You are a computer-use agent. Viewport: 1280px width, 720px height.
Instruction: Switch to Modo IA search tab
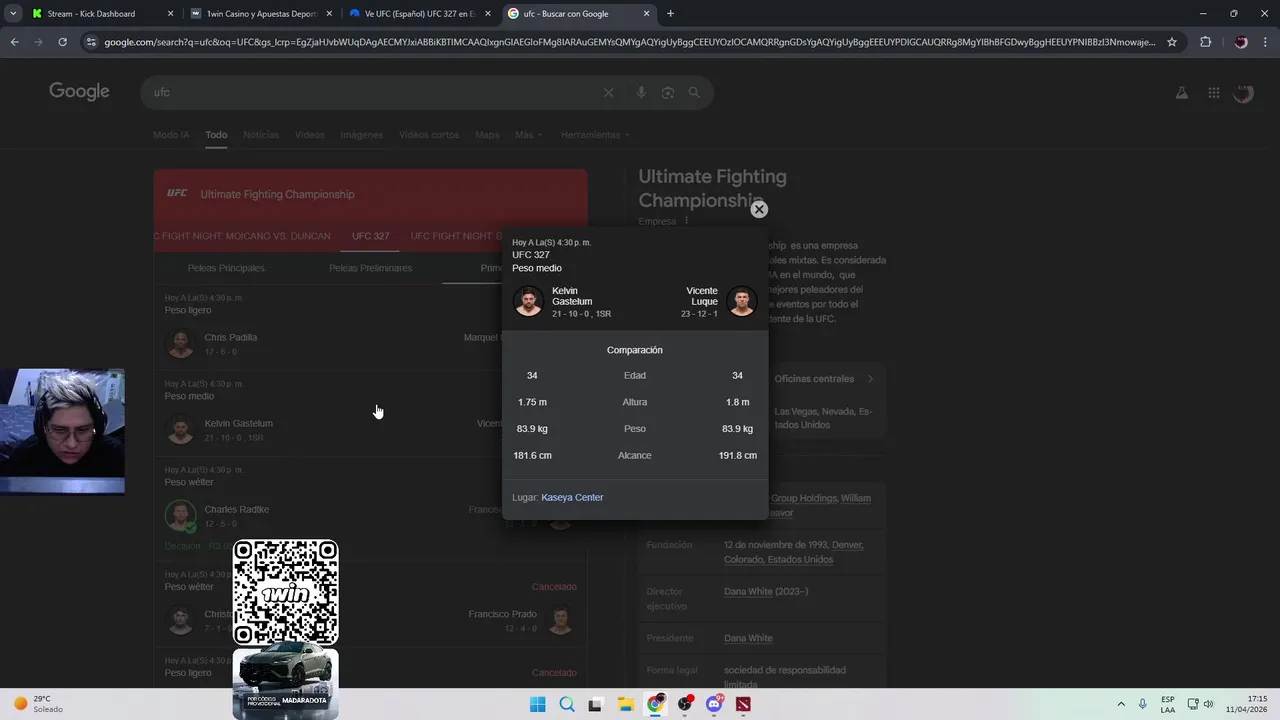click(171, 135)
